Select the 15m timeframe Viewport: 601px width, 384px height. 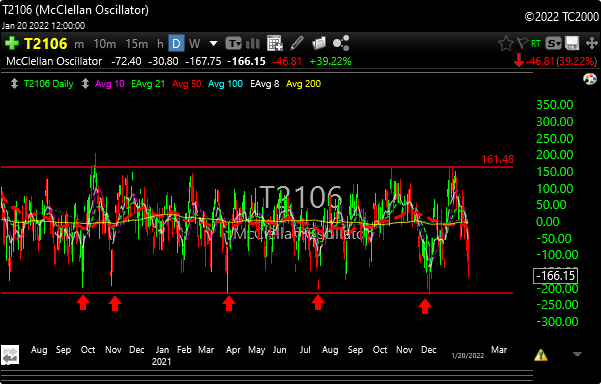pyautogui.click(x=136, y=44)
